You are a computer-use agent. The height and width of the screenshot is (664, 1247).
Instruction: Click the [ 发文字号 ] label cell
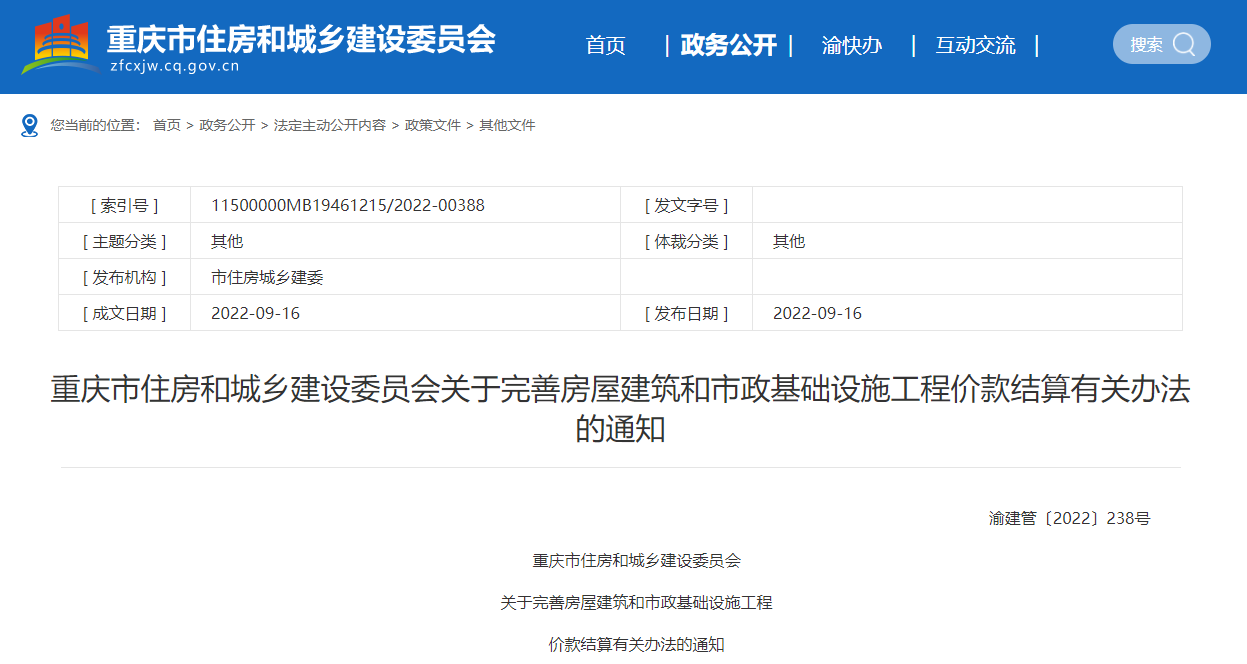(x=687, y=205)
